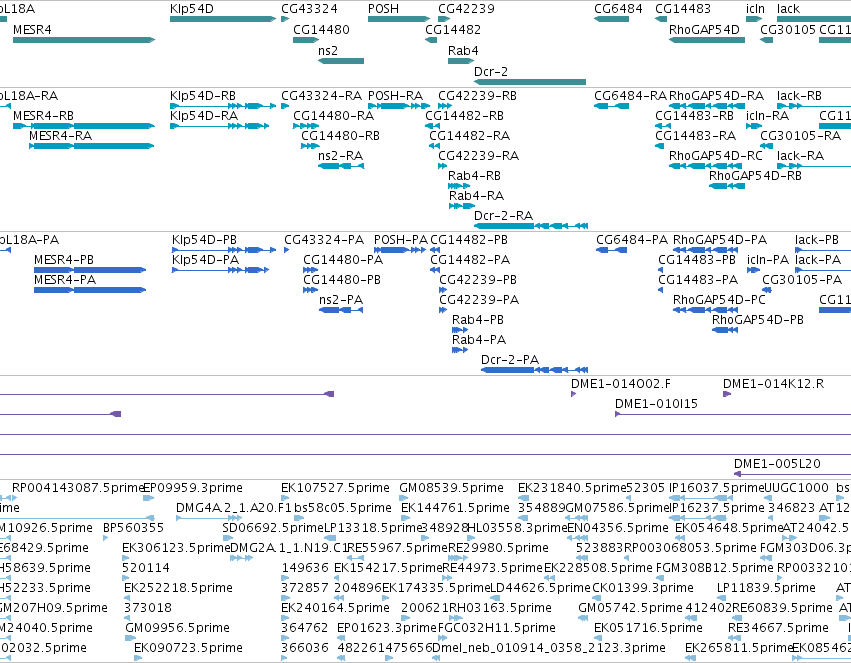851x663 pixels.
Task: Click the Rab4-RA transcript label
Action: pos(476,195)
